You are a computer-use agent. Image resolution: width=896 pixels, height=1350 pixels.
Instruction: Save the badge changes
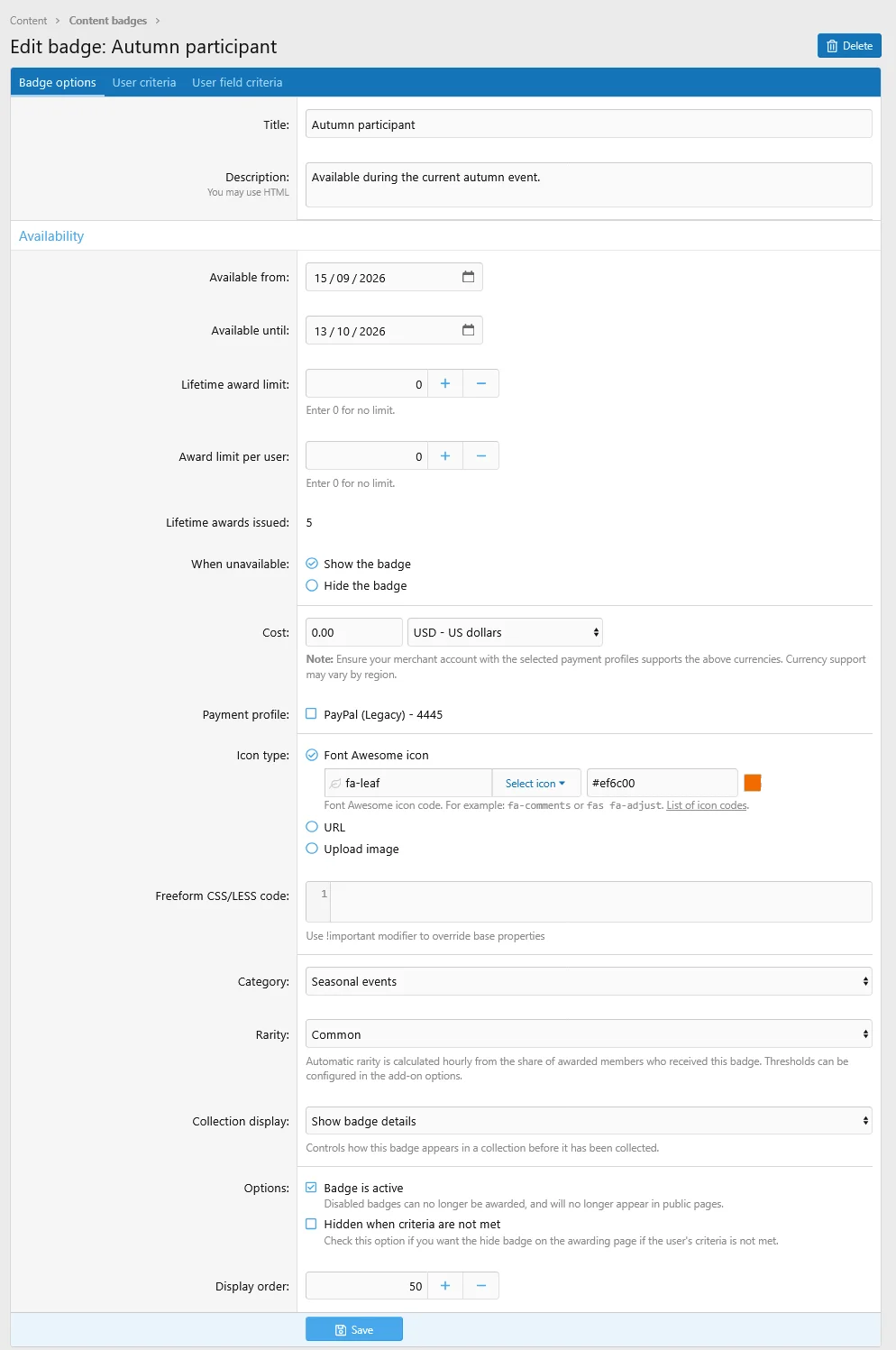pos(354,1329)
